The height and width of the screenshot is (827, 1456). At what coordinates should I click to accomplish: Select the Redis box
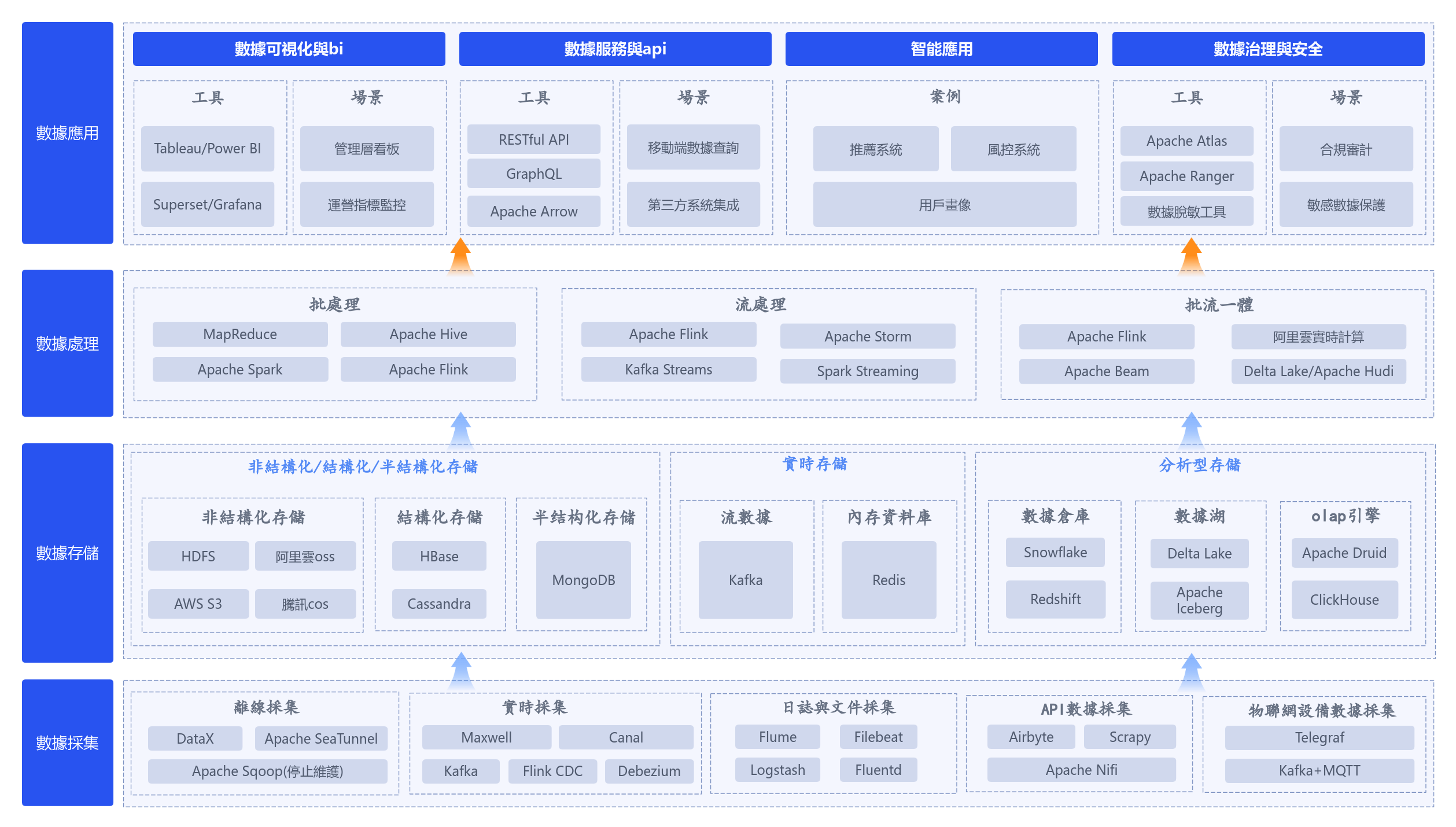coord(889,580)
